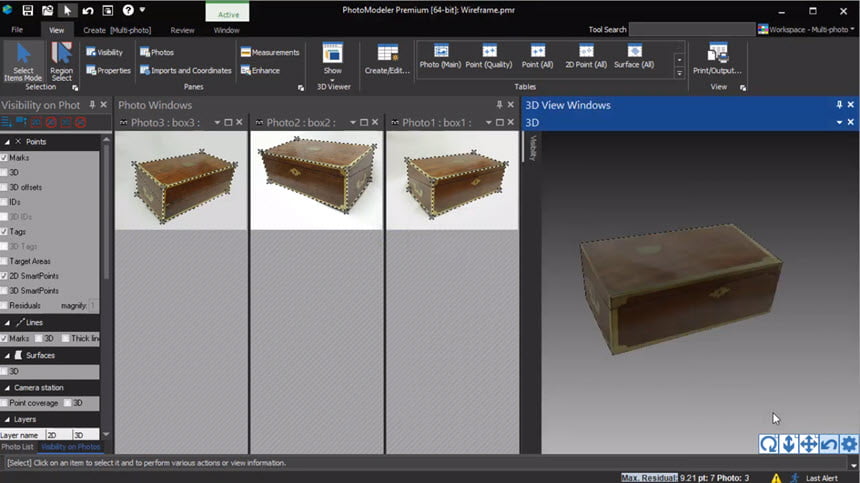This screenshot has width=860, height=483.
Task: Choose the Region Select tool
Action: point(61,62)
